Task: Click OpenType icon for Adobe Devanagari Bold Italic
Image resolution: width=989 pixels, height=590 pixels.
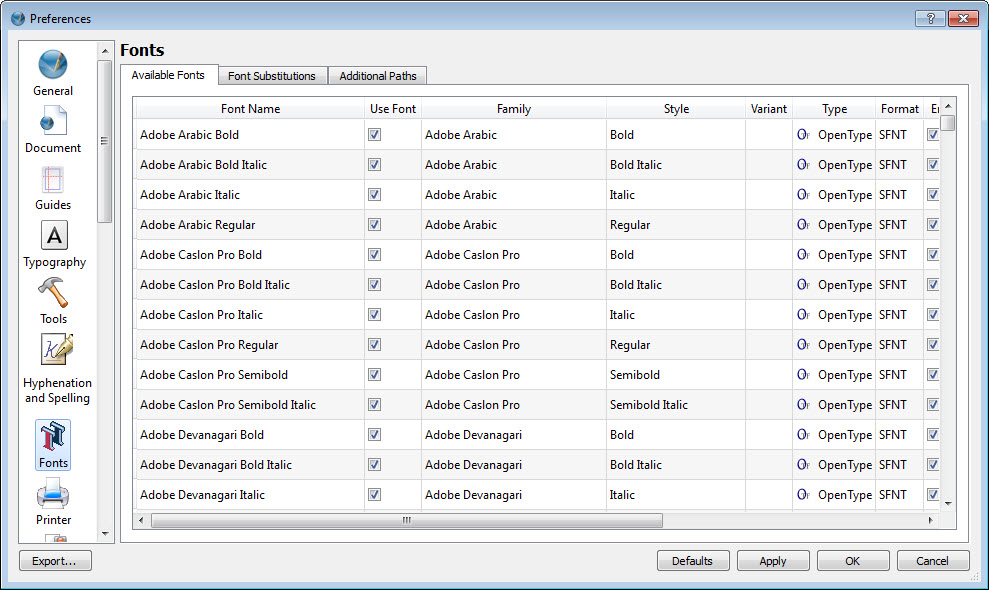Action: [803, 464]
